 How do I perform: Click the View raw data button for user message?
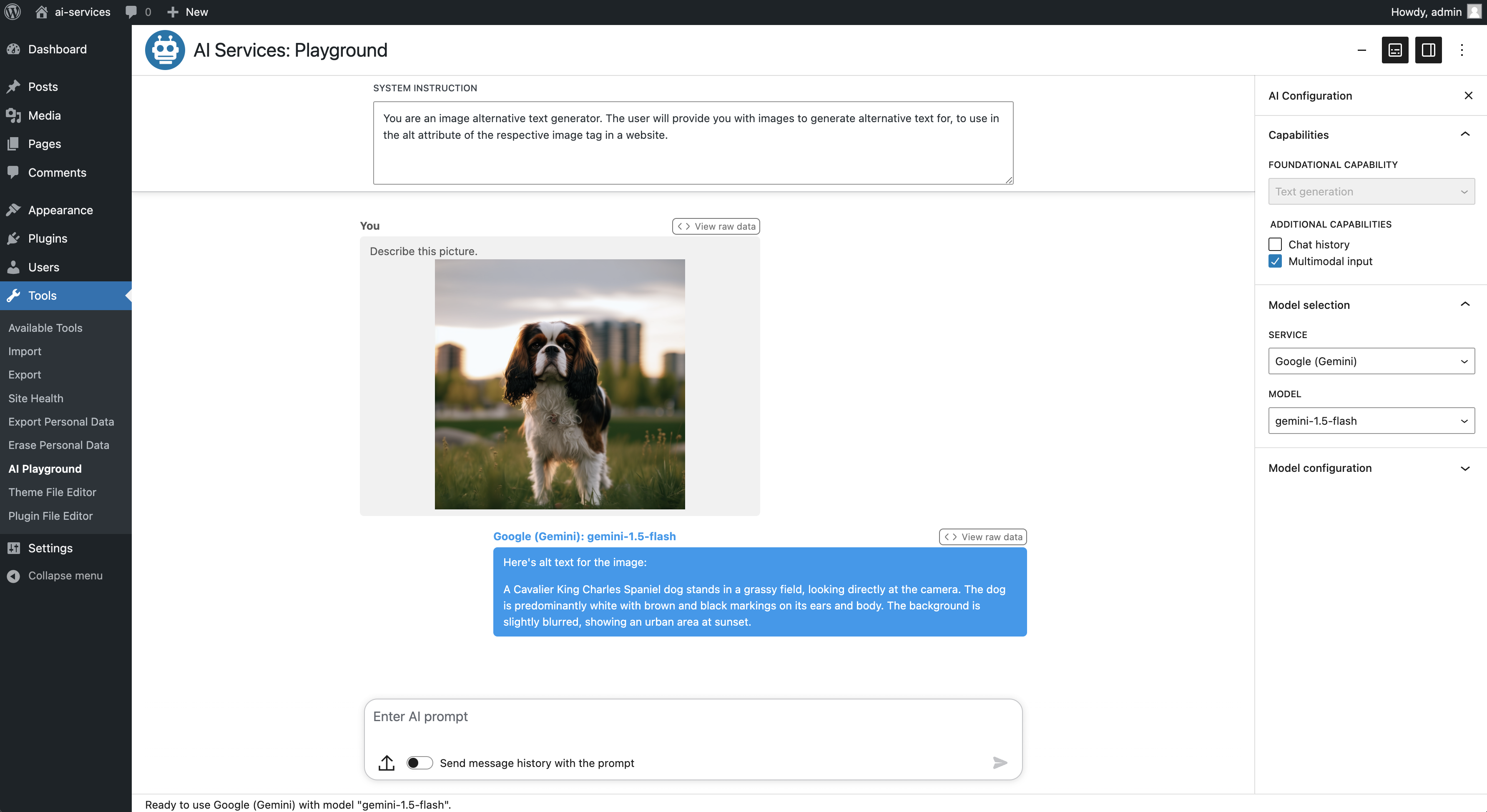(716, 226)
